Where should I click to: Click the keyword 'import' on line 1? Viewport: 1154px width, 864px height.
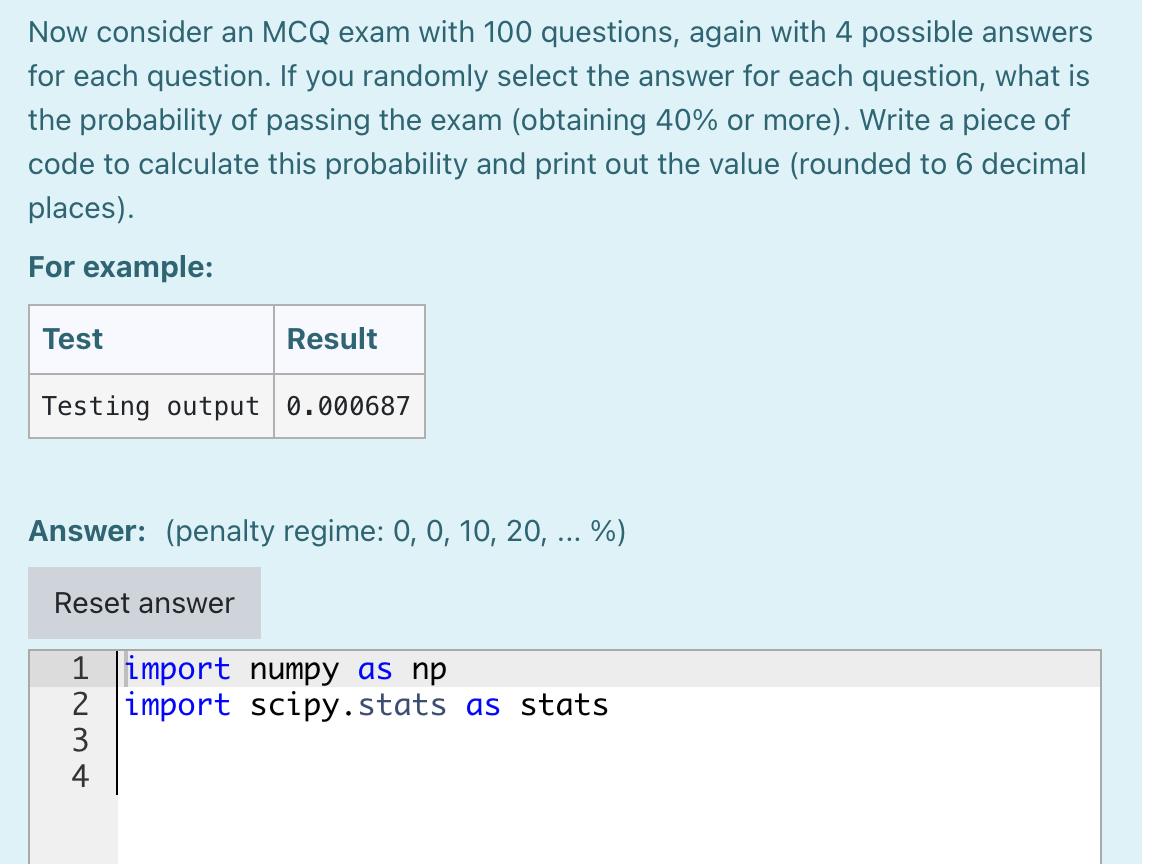point(180,668)
